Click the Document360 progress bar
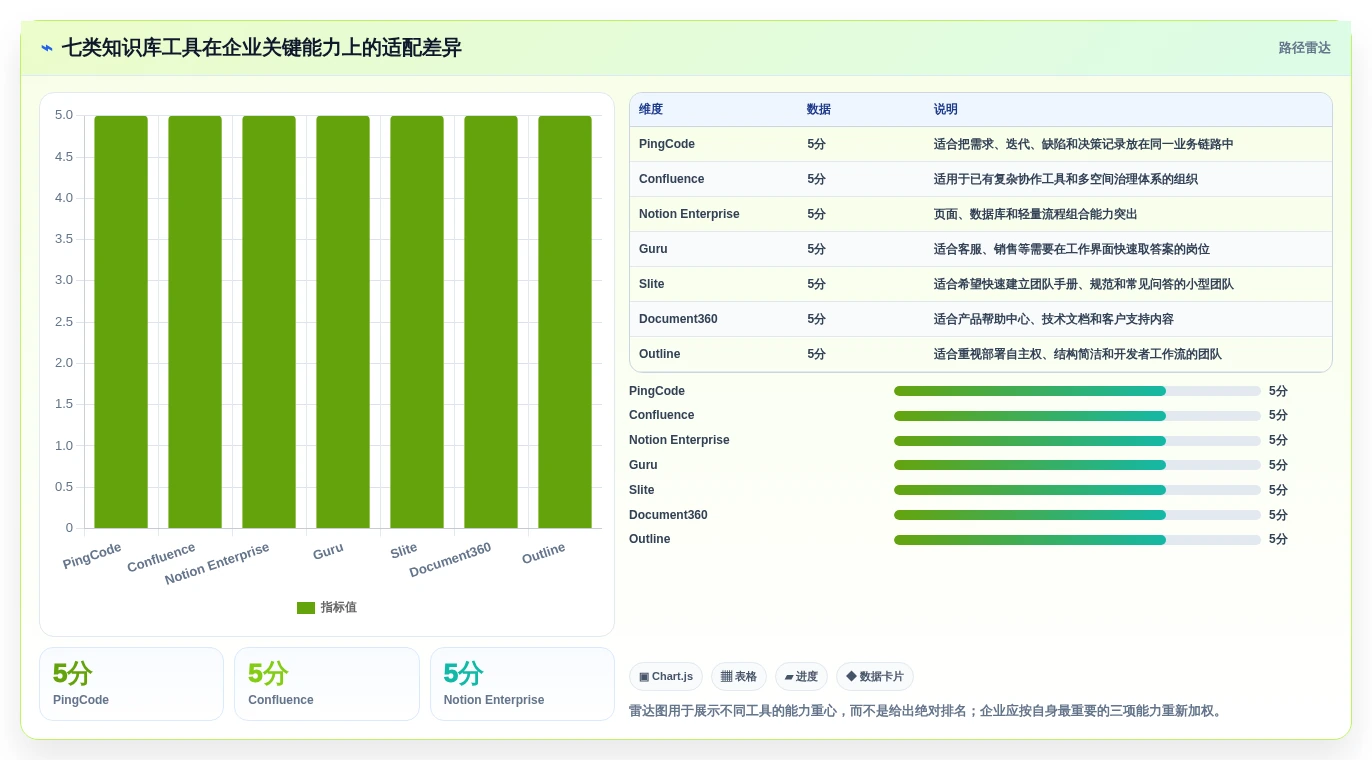 [1077, 515]
